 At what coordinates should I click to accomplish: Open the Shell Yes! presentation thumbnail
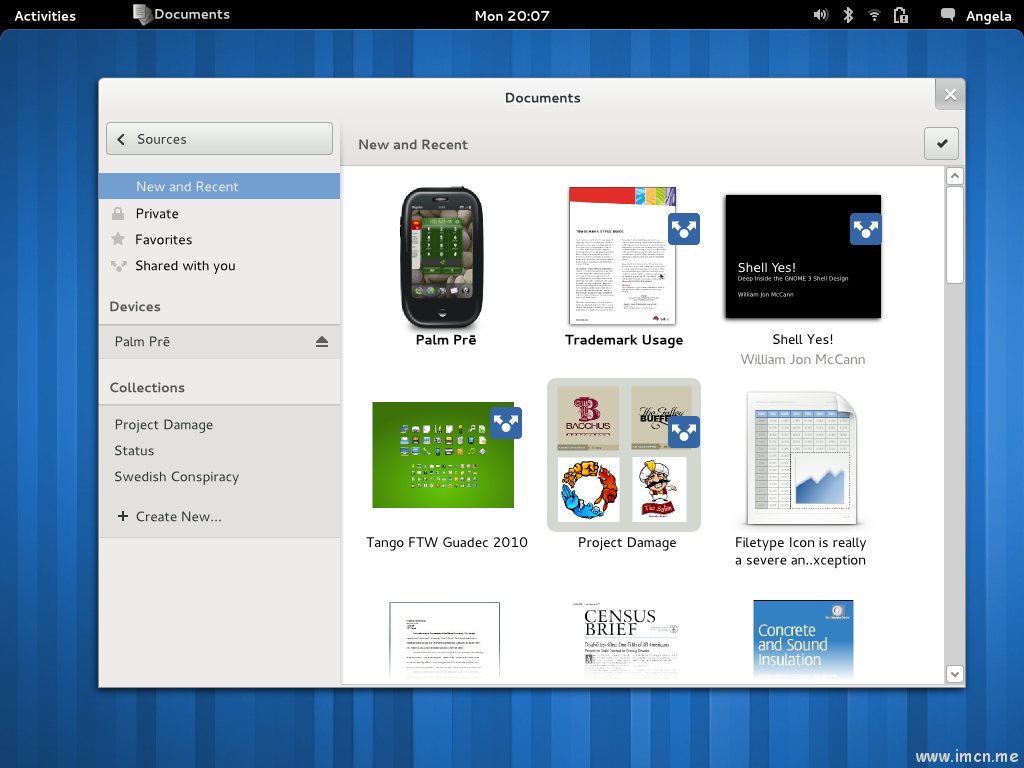(x=803, y=256)
